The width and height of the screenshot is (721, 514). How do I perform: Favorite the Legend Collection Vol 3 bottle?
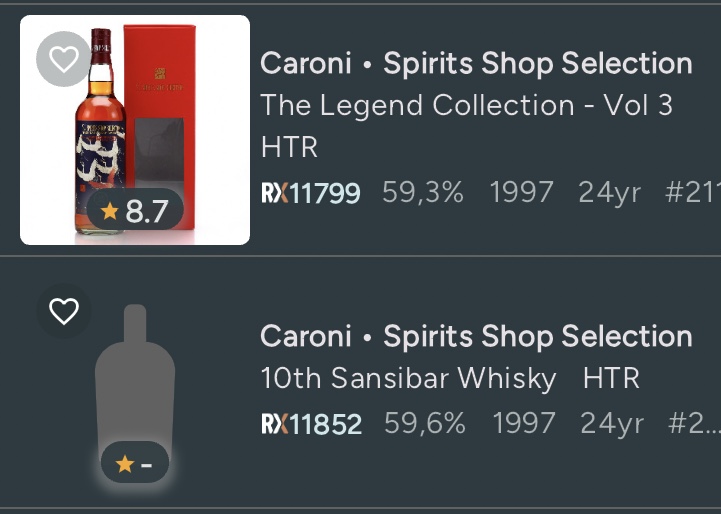tap(64, 60)
